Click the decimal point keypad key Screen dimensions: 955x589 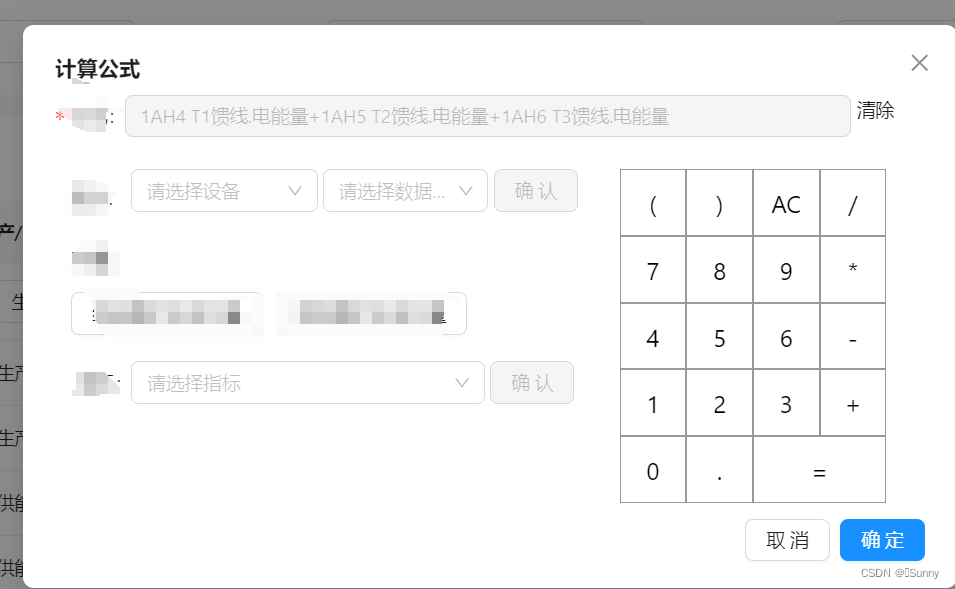tap(719, 469)
